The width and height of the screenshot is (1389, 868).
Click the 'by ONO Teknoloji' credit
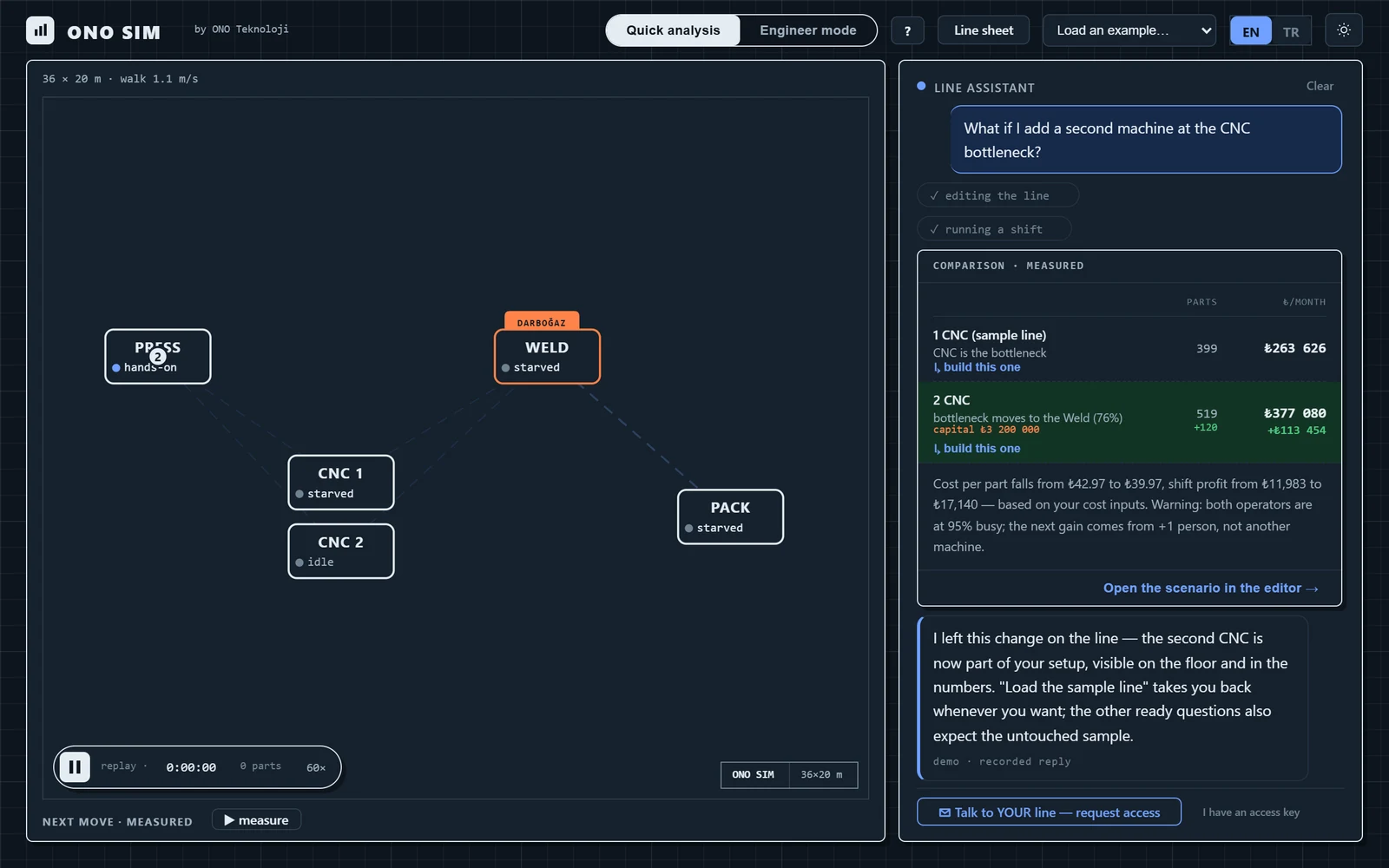tap(241, 30)
